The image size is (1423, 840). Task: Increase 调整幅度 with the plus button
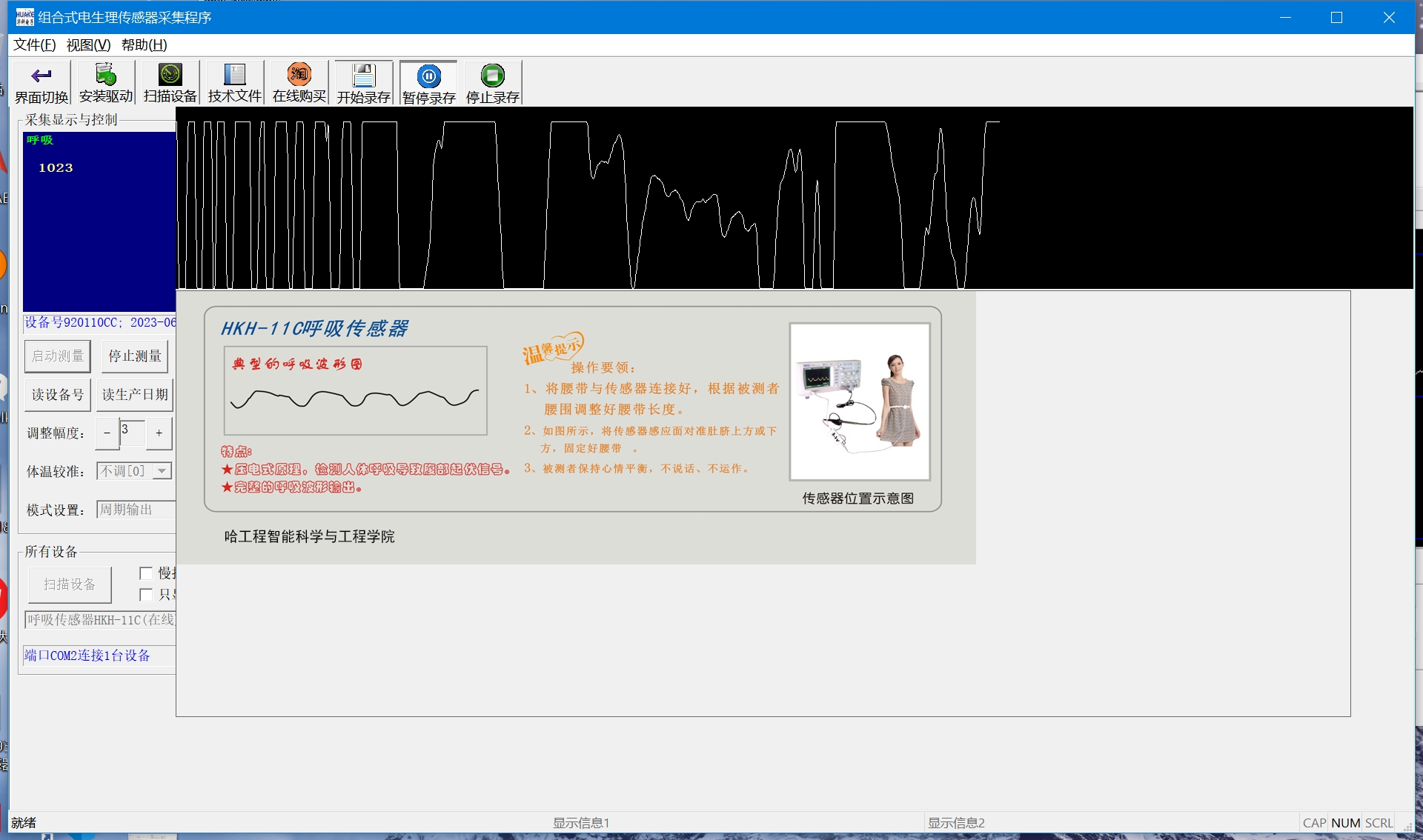[x=159, y=433]
